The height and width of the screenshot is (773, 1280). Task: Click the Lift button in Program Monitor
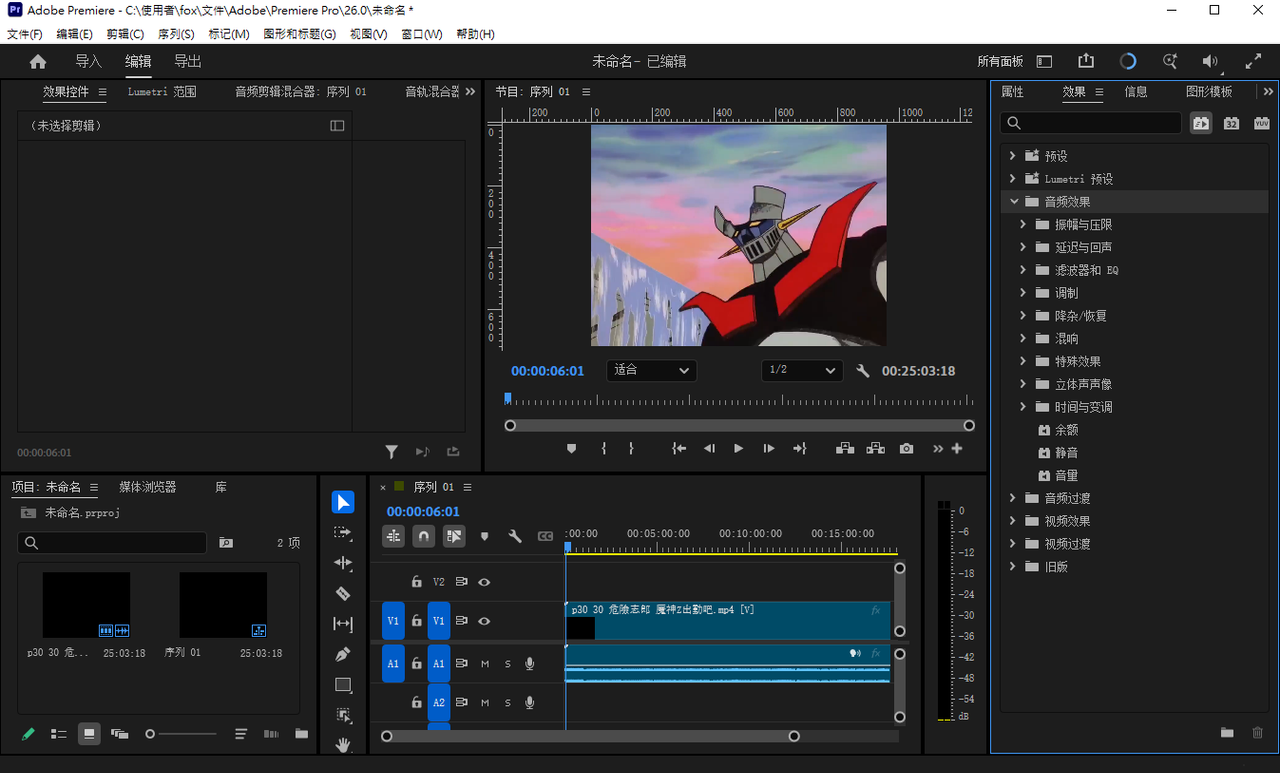845,449
